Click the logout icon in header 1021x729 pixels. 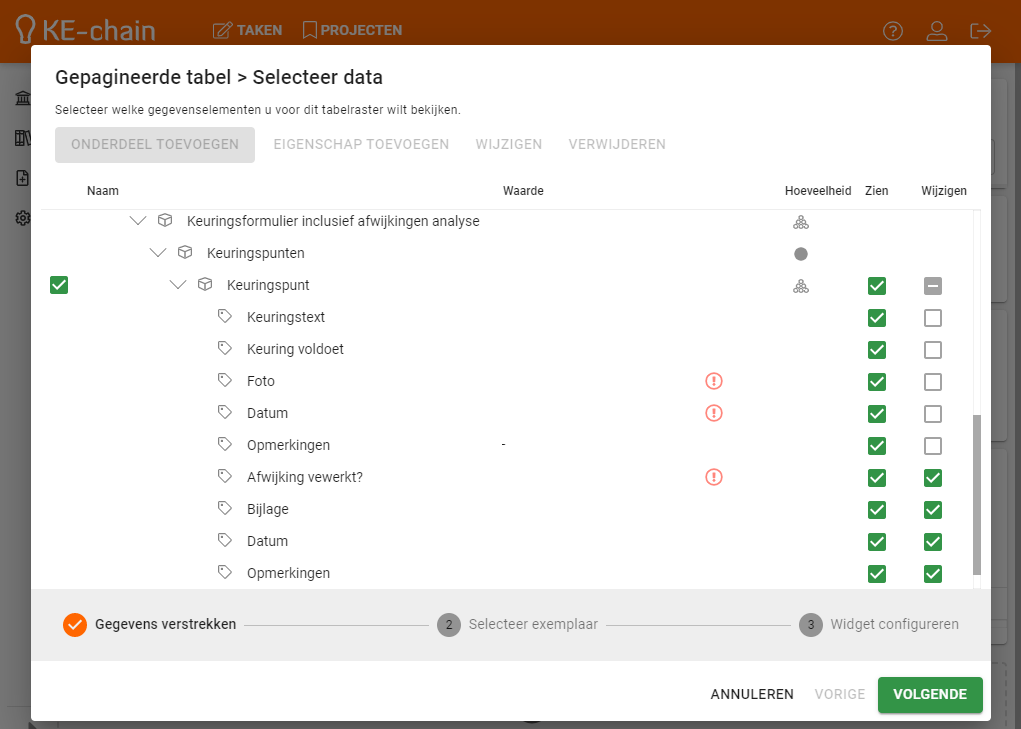(980, 31)
